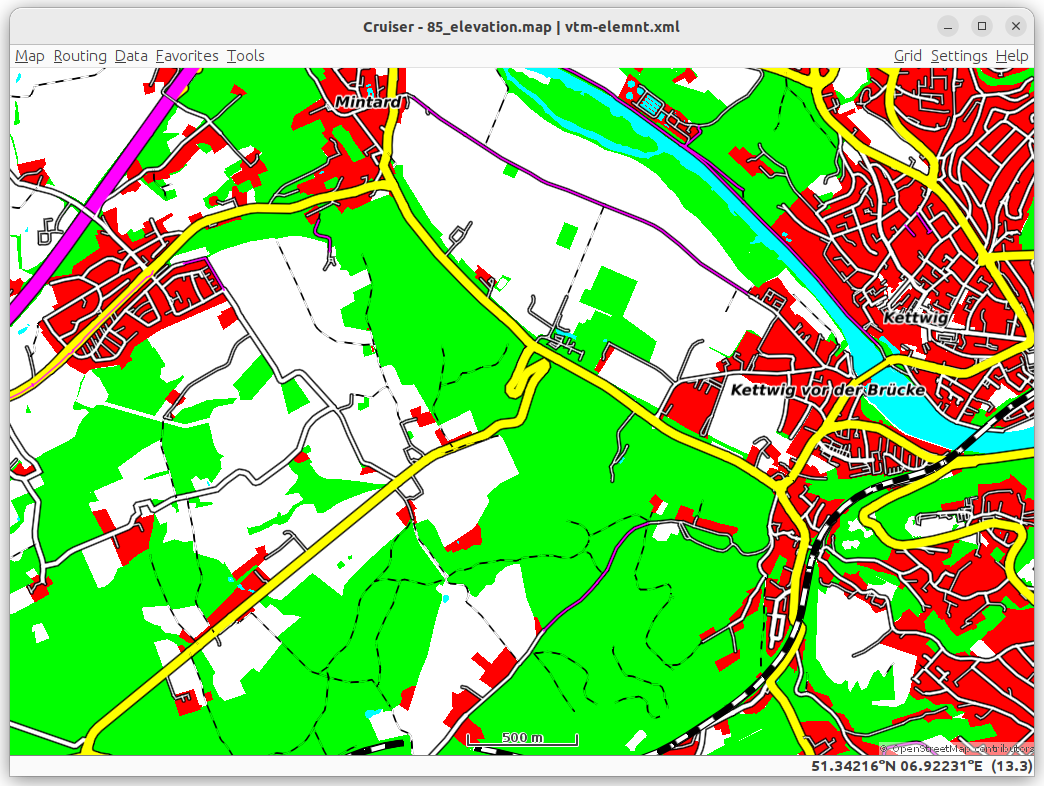Click the Kettwig town label
The height and width of the screenshot is (786, 1044).
click(914, 318)
